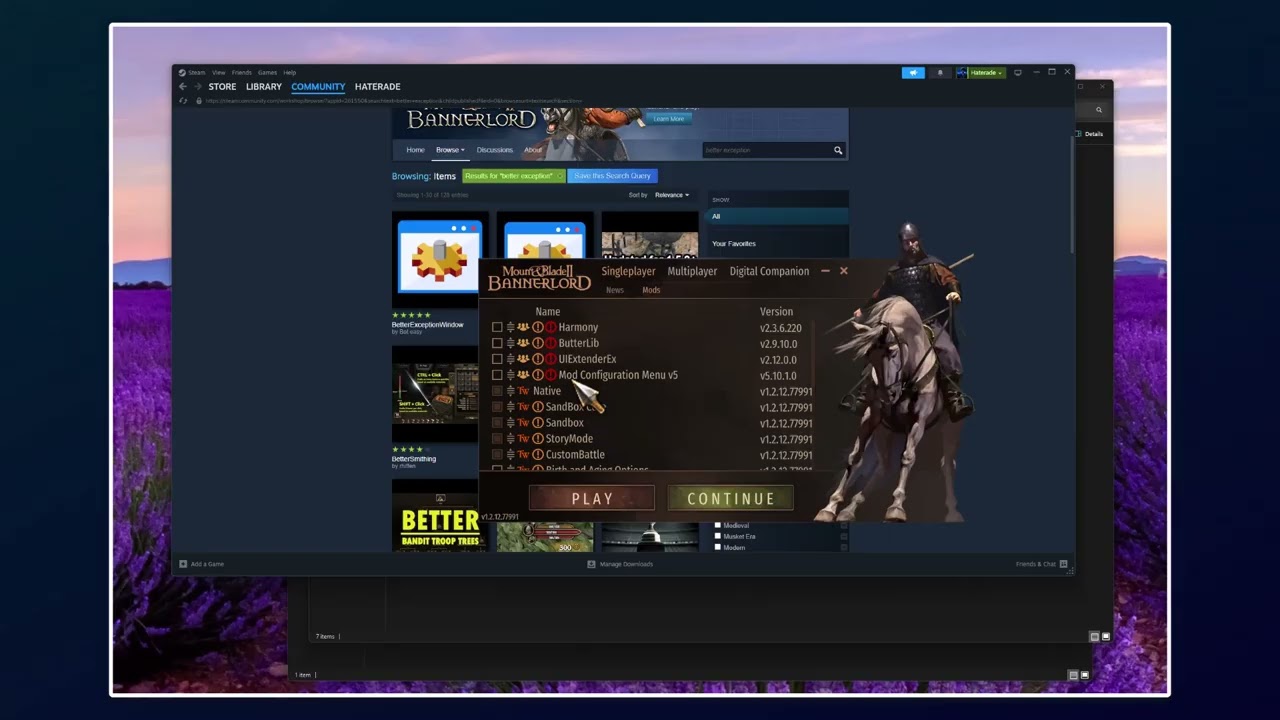Switch to the Multiplayer tab in launcher
This screenshot has height=720, width=1280.
[692, 271]
